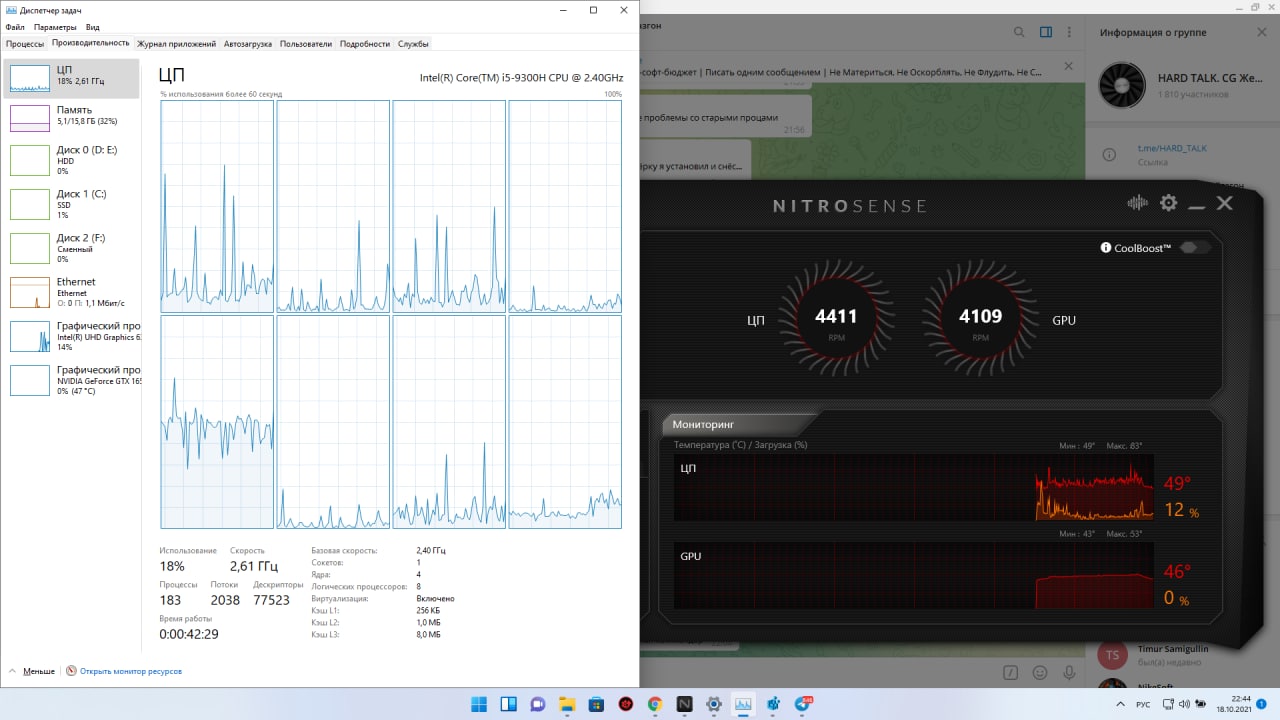Select the Intel UHD Graphics GPU item
Screen dimensions: 1280x720
pos(72,336)
